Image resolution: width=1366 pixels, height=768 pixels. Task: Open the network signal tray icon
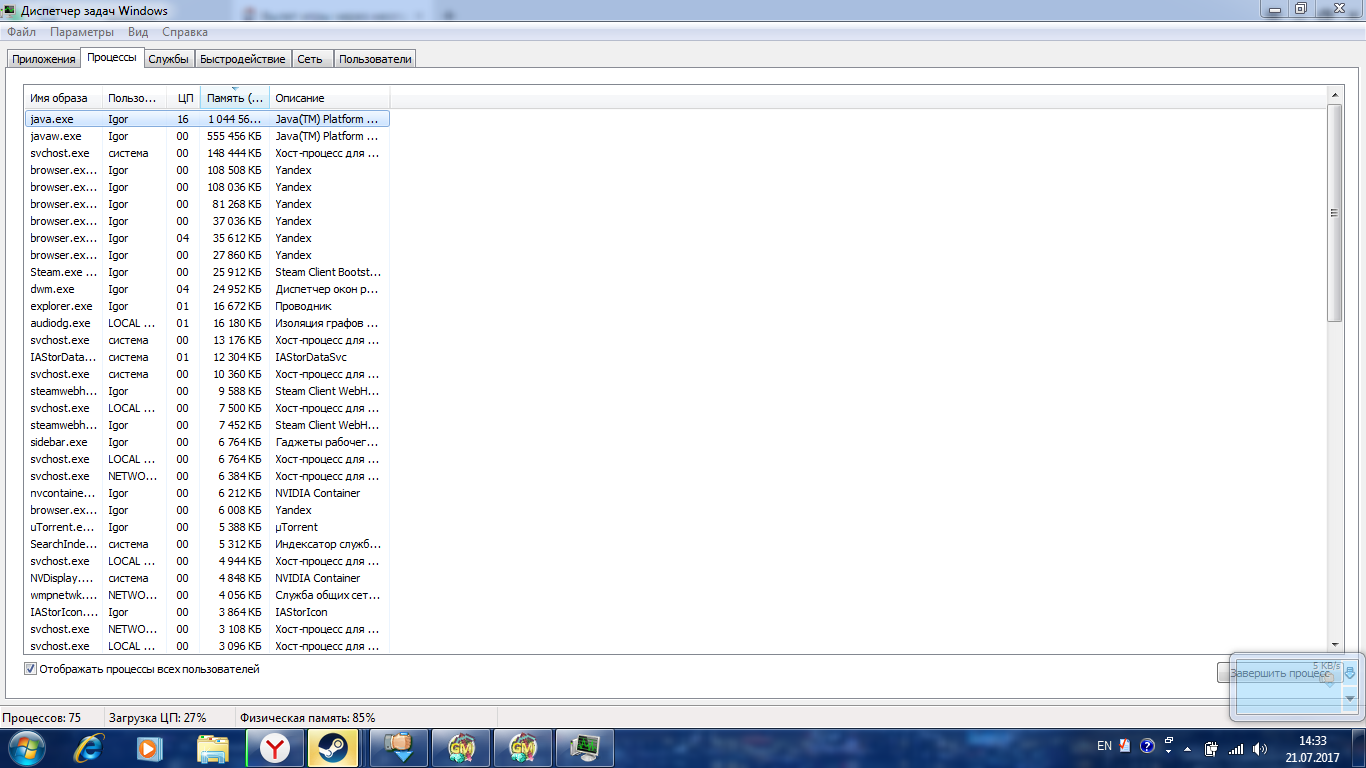(x=1236, y=748)
